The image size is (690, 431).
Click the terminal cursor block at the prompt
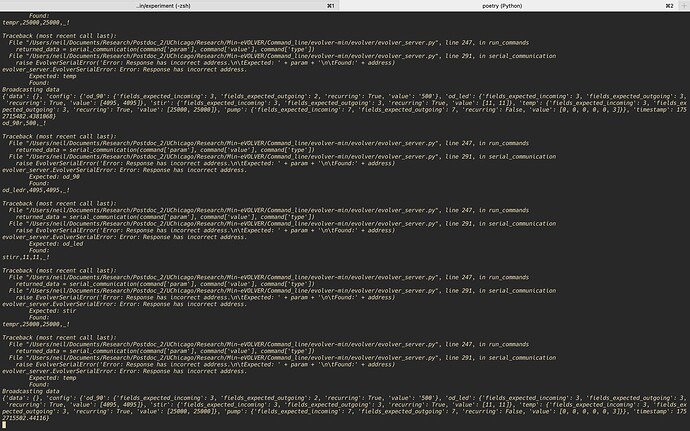4,425
